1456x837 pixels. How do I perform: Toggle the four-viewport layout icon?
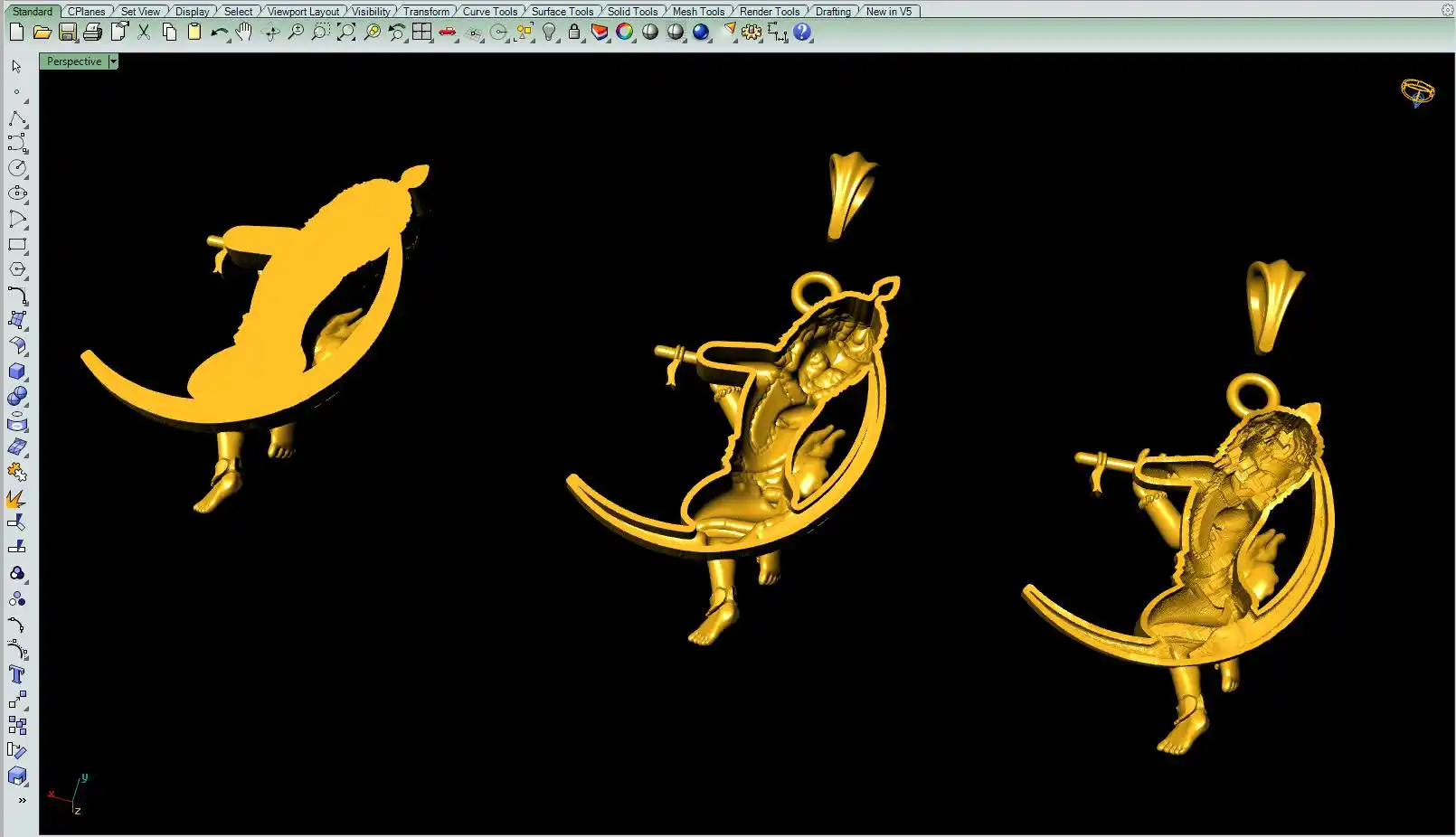(x=421, y=33)
